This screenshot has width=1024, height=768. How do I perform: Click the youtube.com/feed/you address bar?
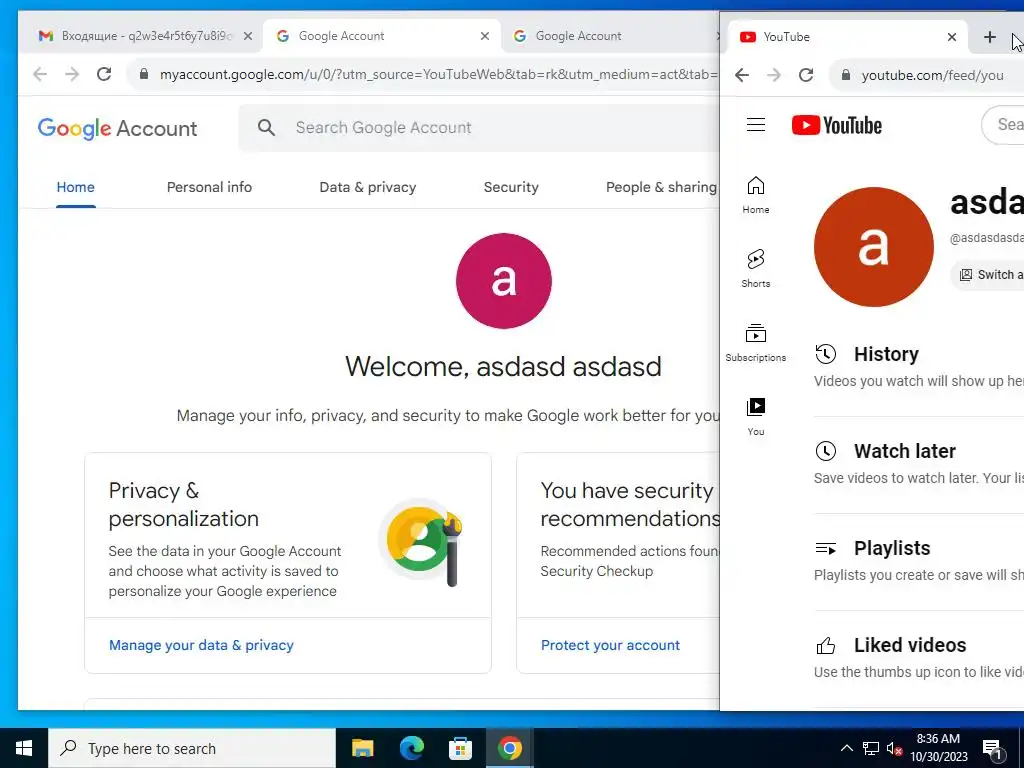(927, 75)
